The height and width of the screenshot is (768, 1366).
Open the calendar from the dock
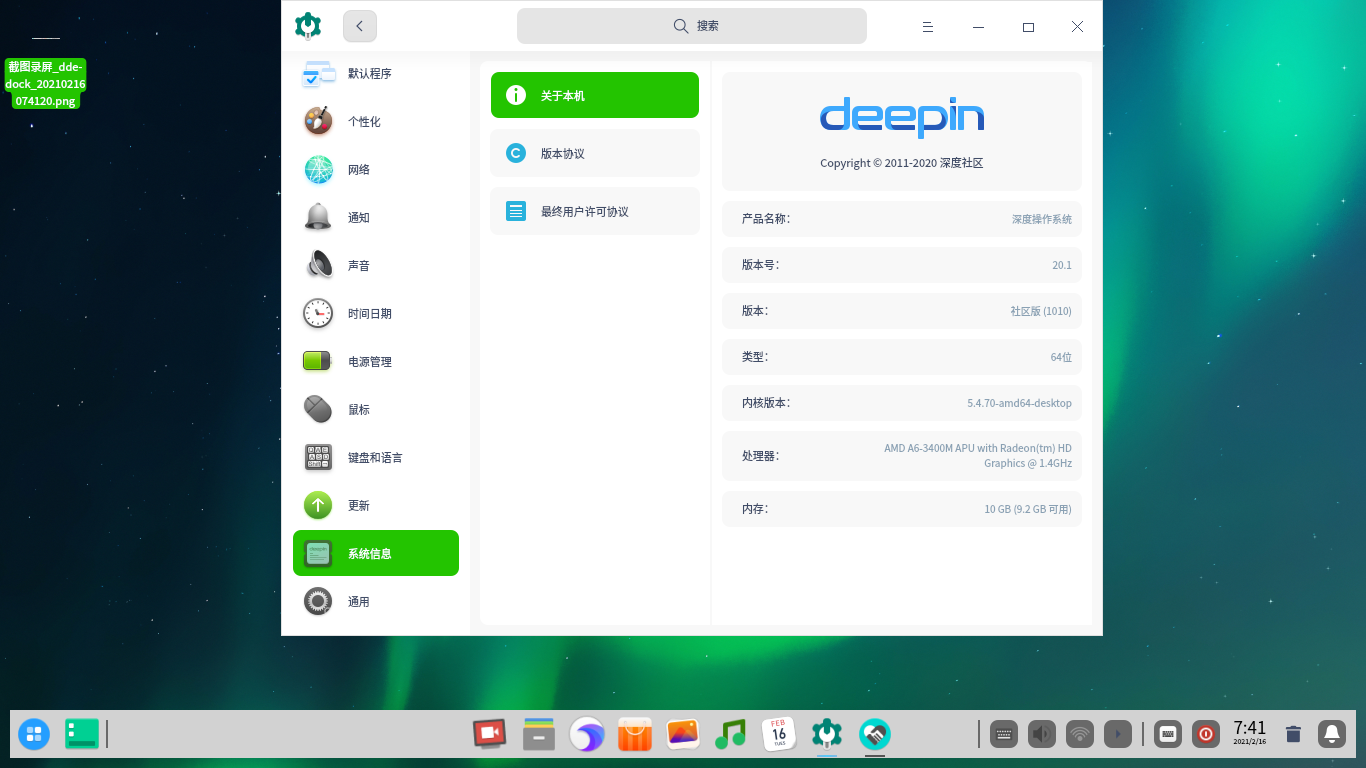pyautogui.click(x=779, y=734)
